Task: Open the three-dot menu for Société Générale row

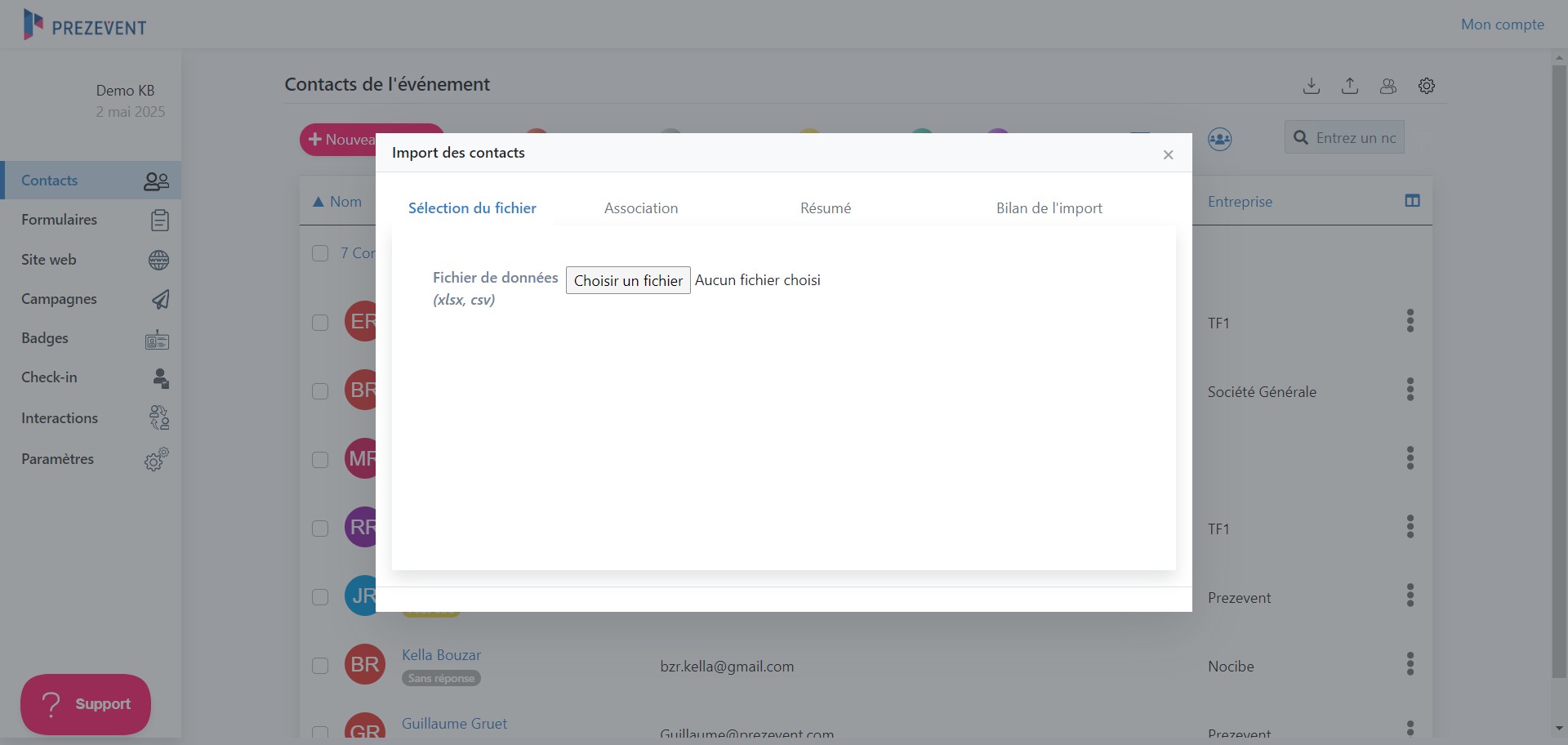Action: (1410, 390)
